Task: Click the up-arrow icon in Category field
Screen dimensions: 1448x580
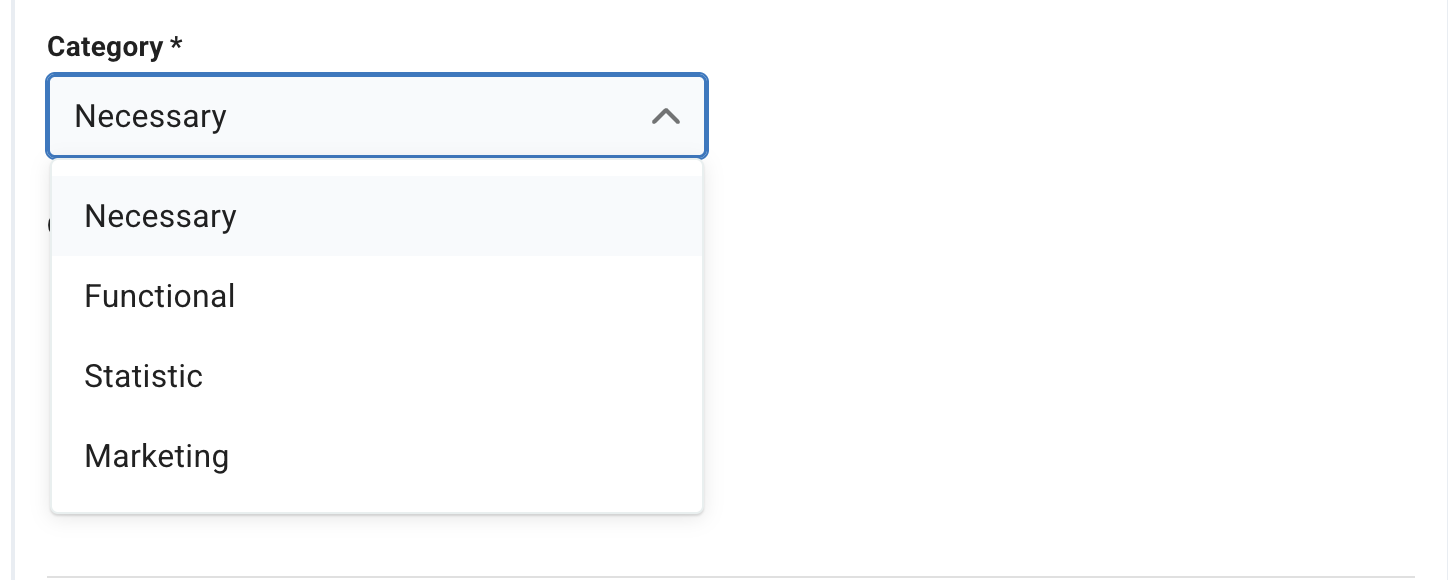Action: (665, 117)
